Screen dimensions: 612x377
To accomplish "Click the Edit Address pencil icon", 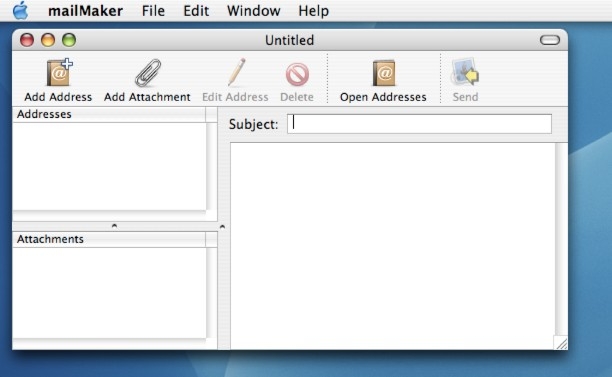I will pos(236,72).
